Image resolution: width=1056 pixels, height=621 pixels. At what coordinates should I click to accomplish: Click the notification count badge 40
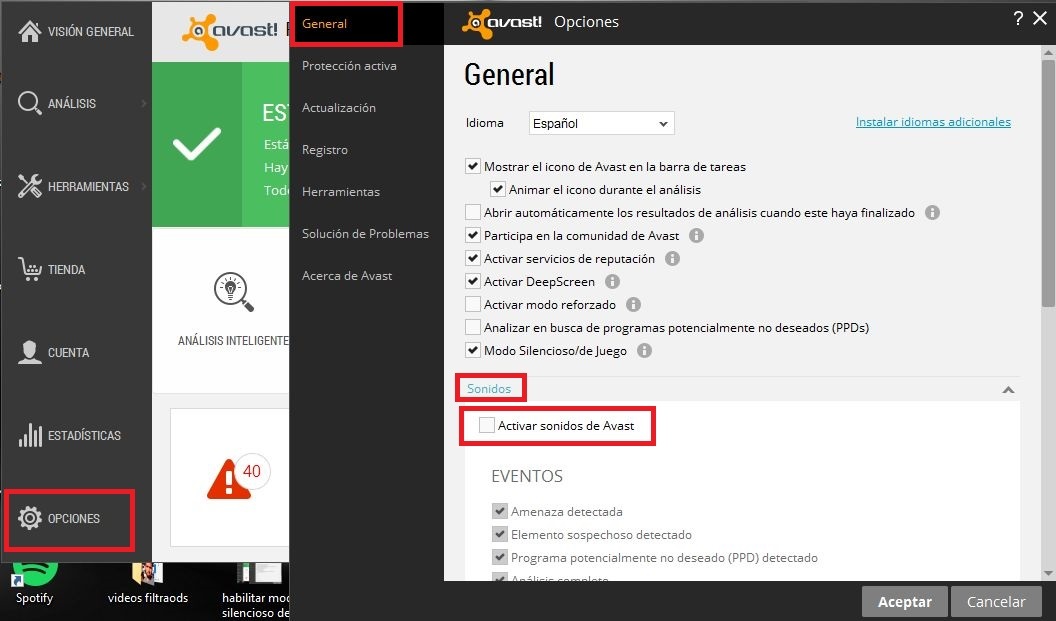point(252,471)
